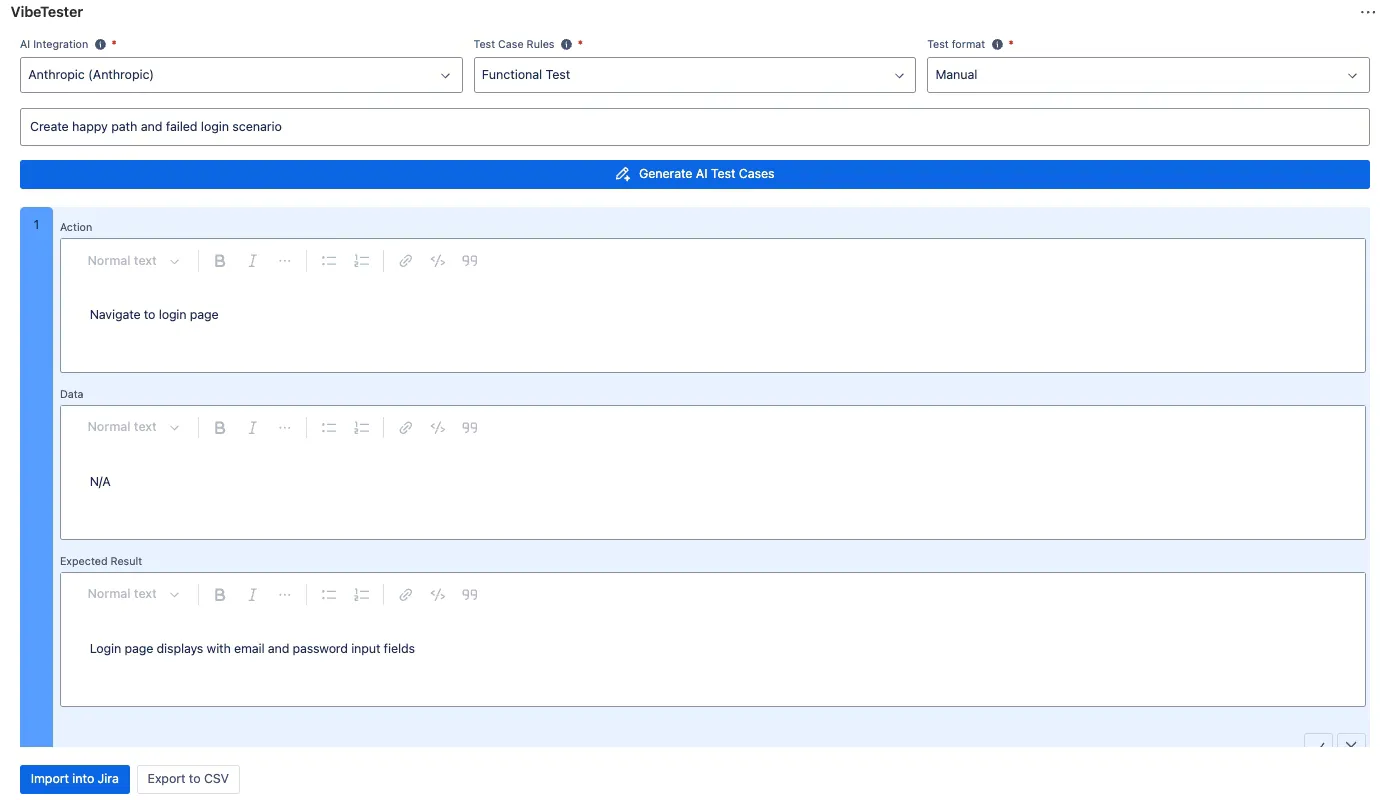1400x800 pixels.
Task: Insert bullet list in the Action editor
Action: pos(329,261)
